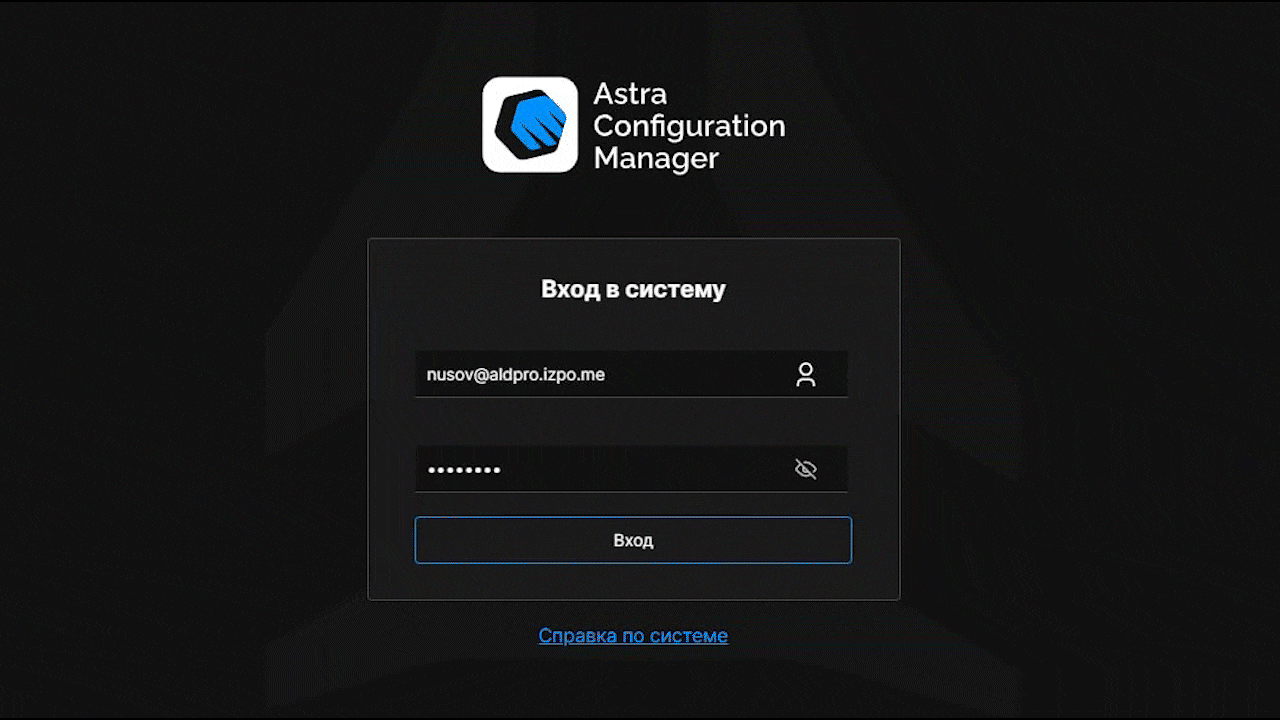1280x720 pixels.
Task: Click the crossed-eye icon in the password field
Action: pos(806,468)
